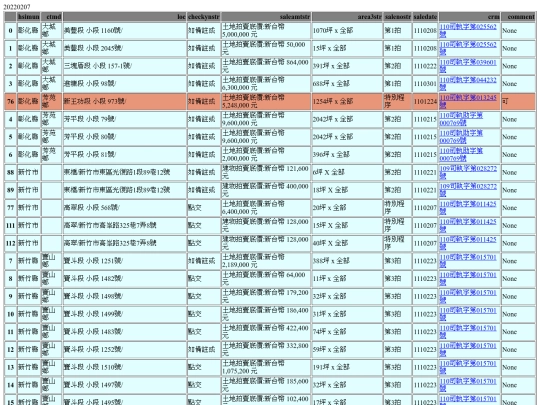Click the checkynstr column header

tap(204, 17)
